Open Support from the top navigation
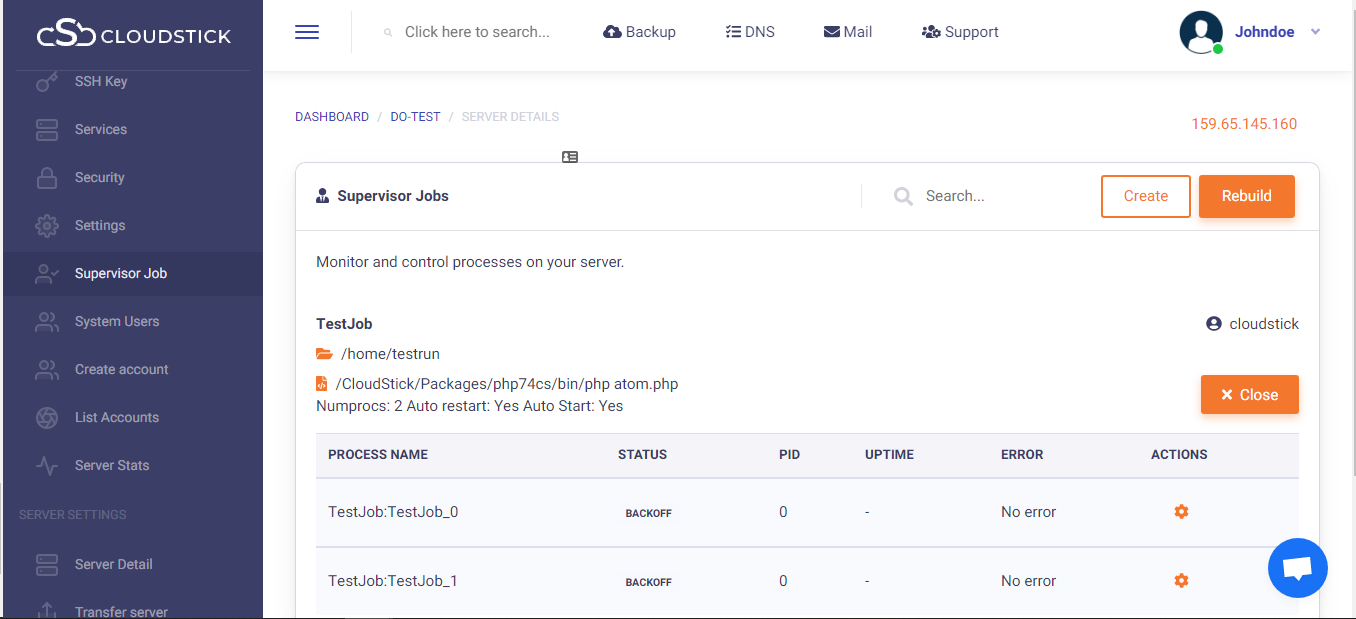Viewport: 1356px width, 619px height. click(959, 32)
